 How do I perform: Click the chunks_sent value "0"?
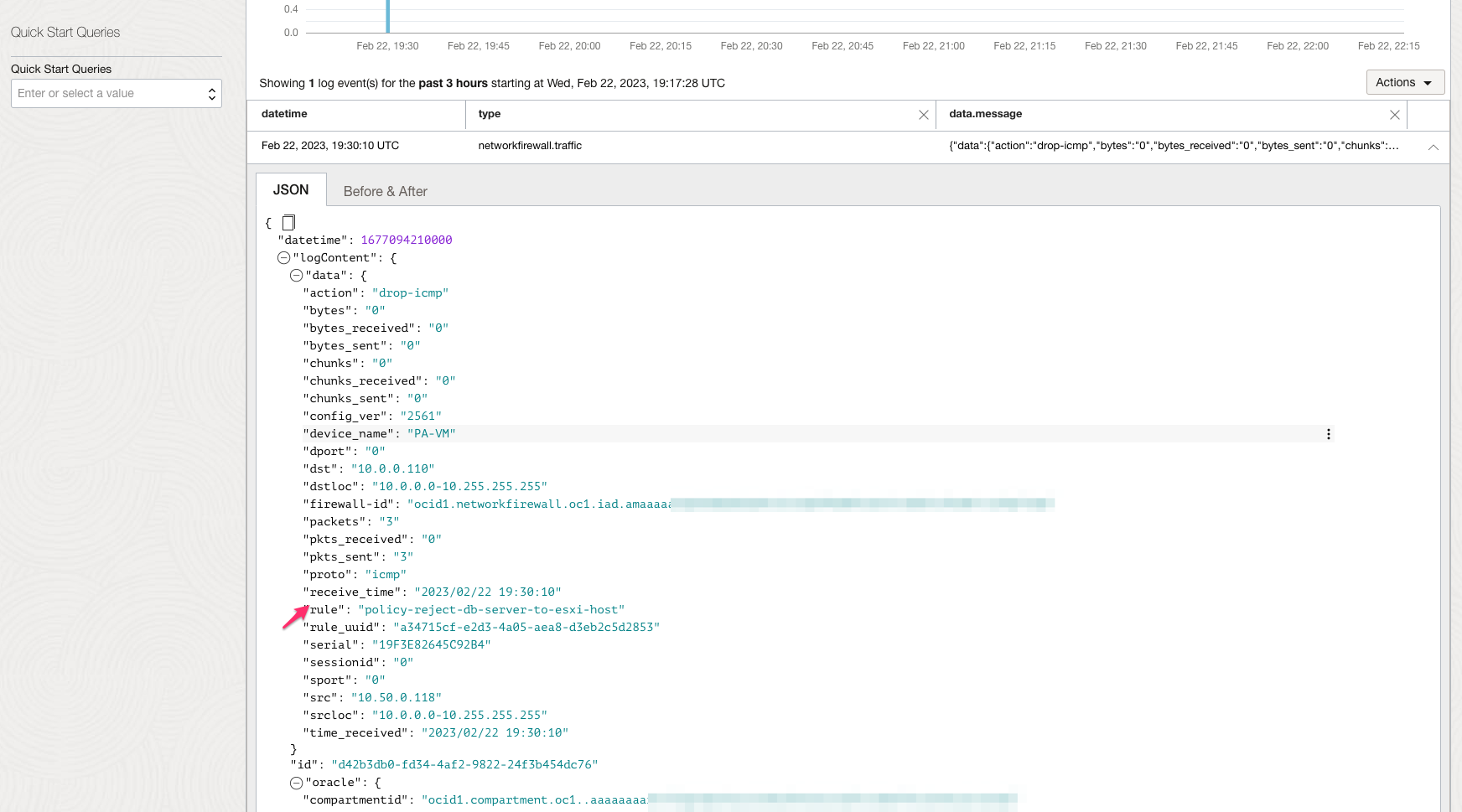click(x=417, y=399)
